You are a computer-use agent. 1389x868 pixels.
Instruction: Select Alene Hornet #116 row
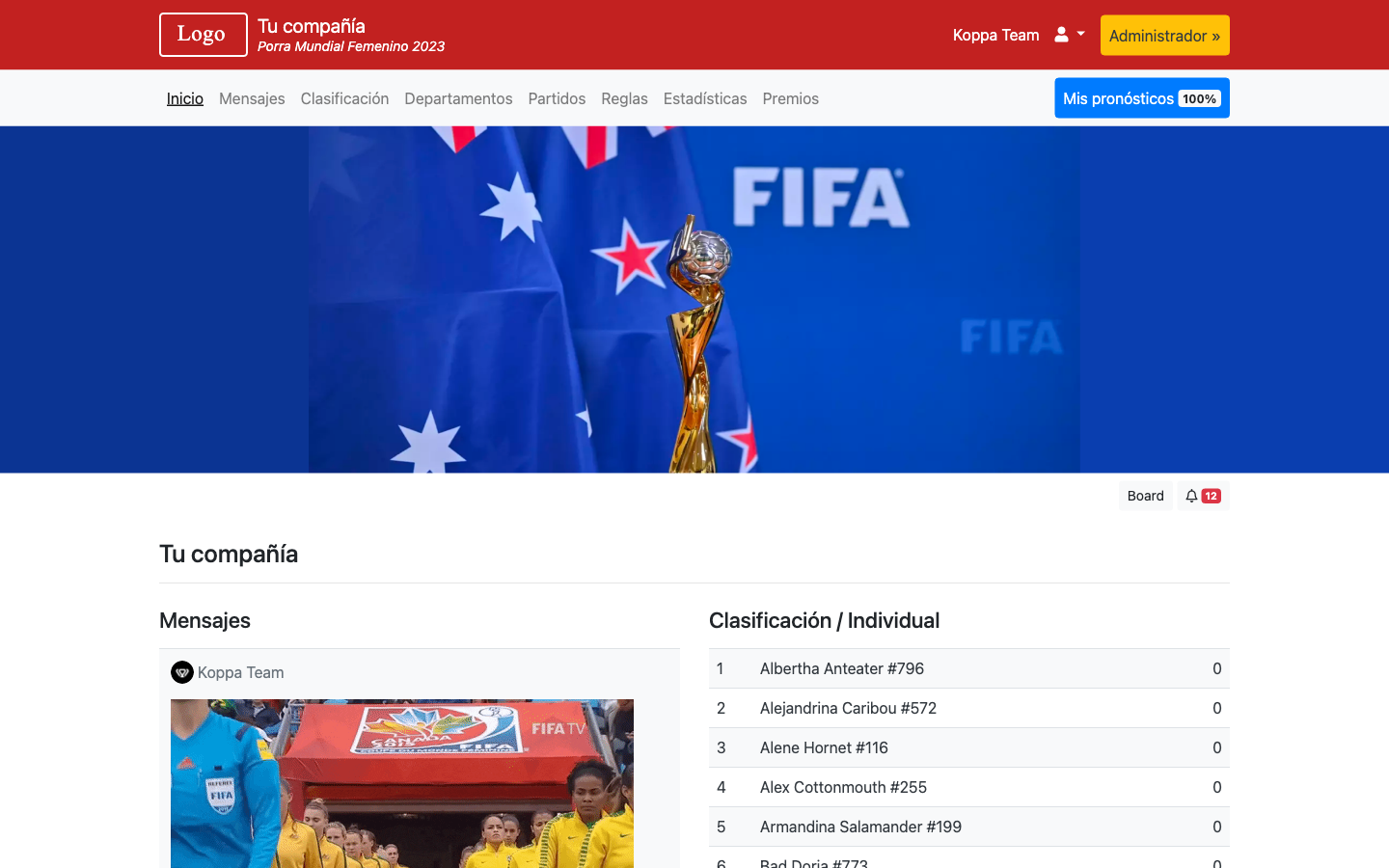pos(969,747)
